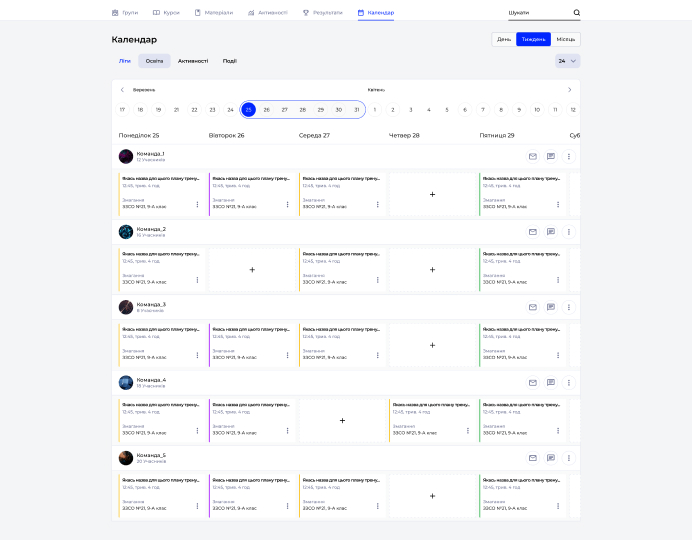692x540 pixels.
Task: Go to next dates with right chevron
Action: 569,90
